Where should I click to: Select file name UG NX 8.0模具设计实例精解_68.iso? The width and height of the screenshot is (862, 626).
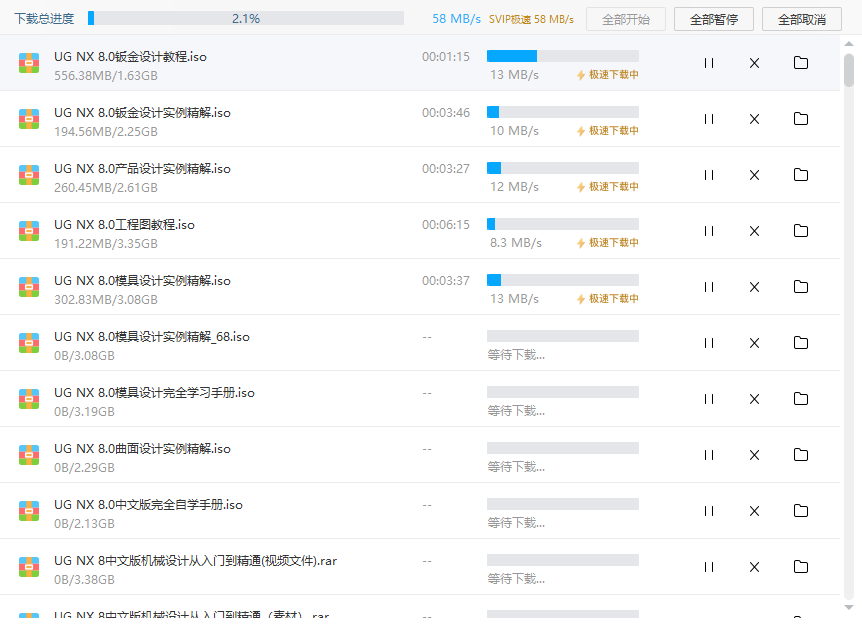click(x=152, y=337)
